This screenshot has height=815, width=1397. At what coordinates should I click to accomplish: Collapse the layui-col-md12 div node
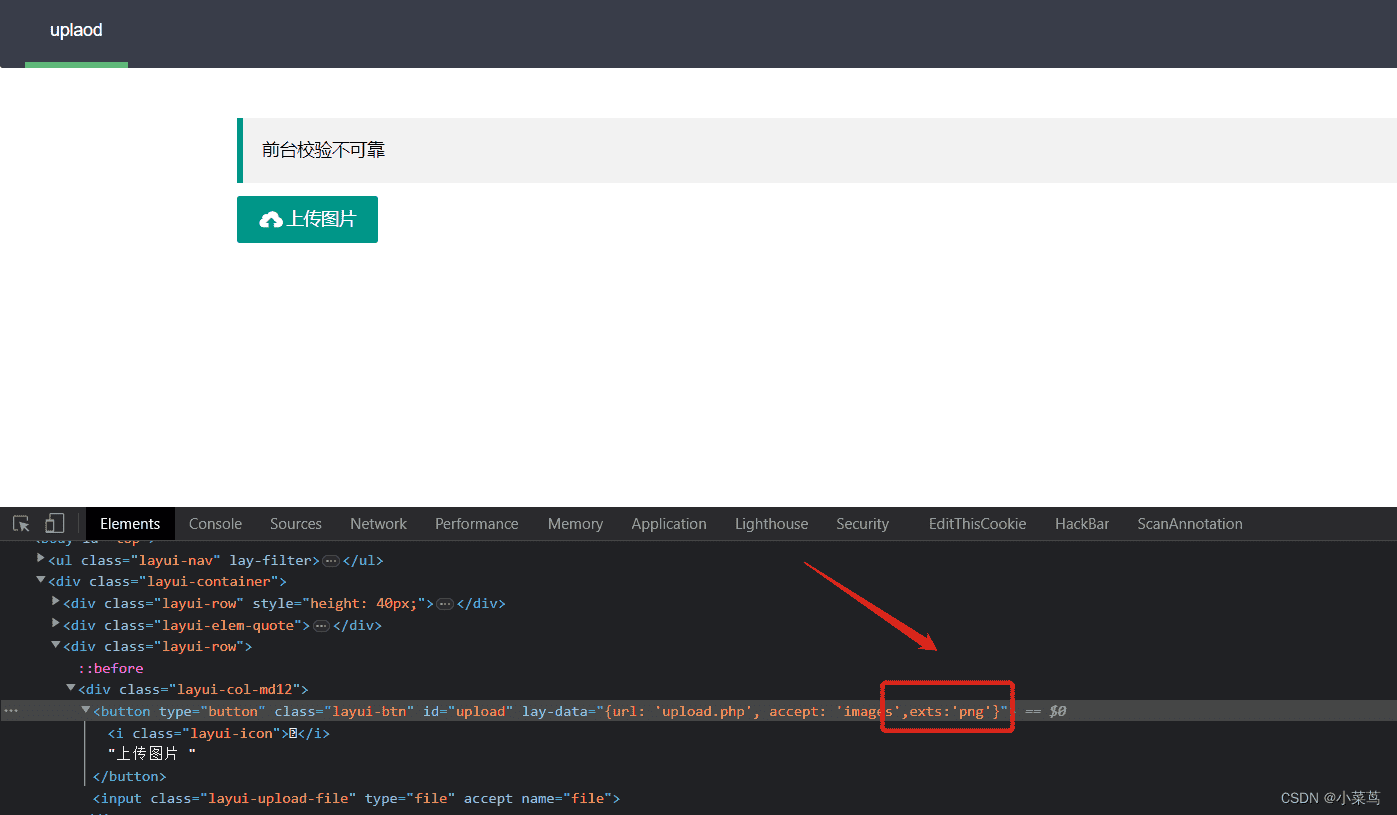[71, 688]
